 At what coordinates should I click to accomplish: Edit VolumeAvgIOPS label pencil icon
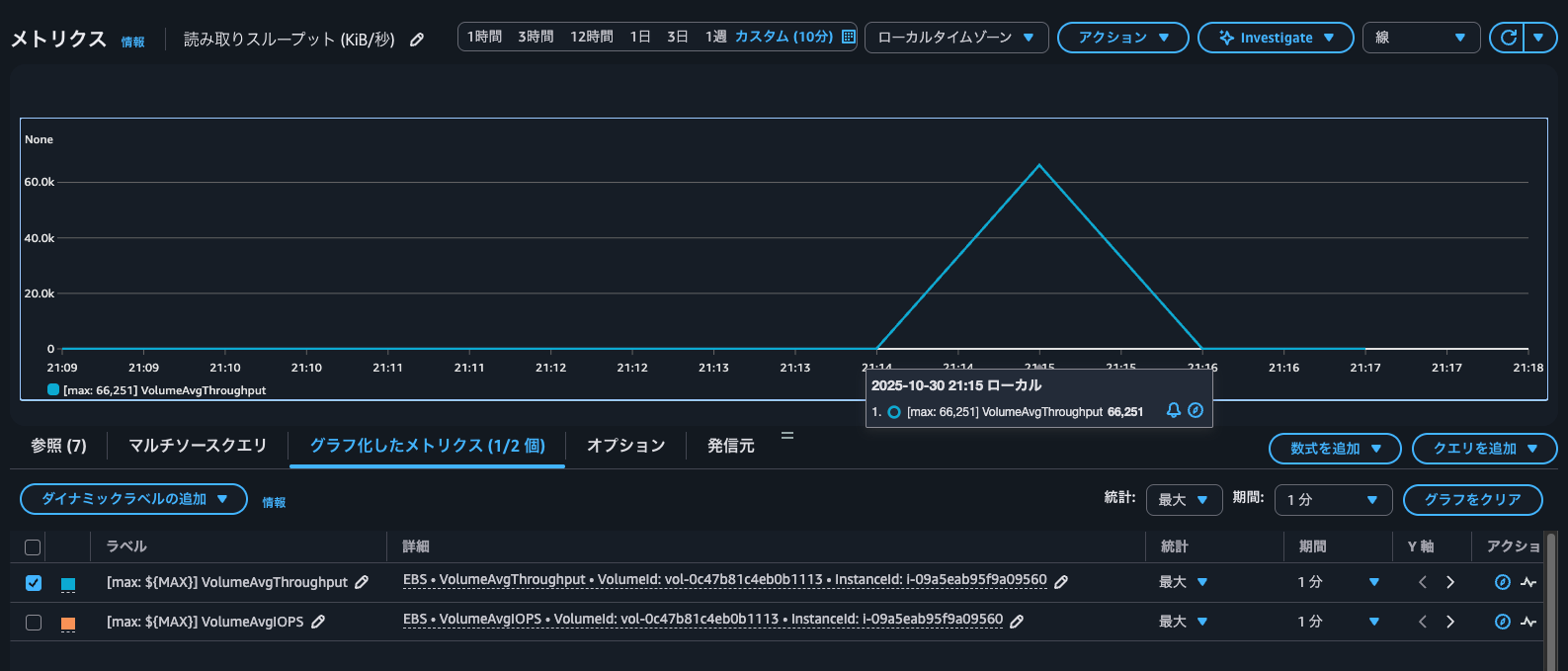(x=318, y=622)
